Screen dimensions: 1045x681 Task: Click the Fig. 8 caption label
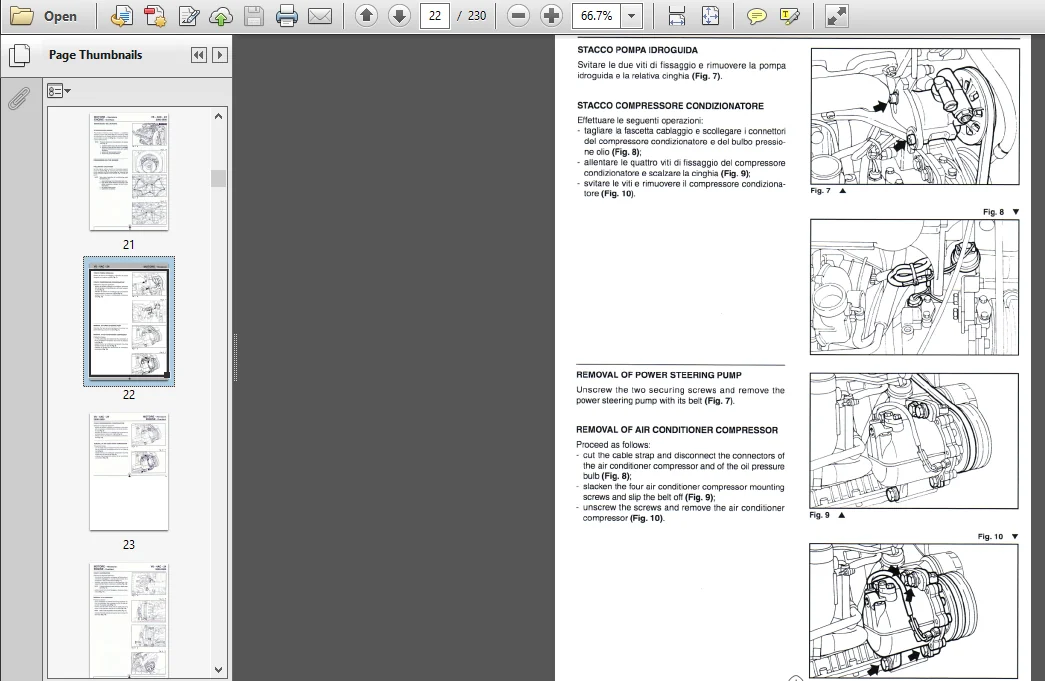[993, 212]
